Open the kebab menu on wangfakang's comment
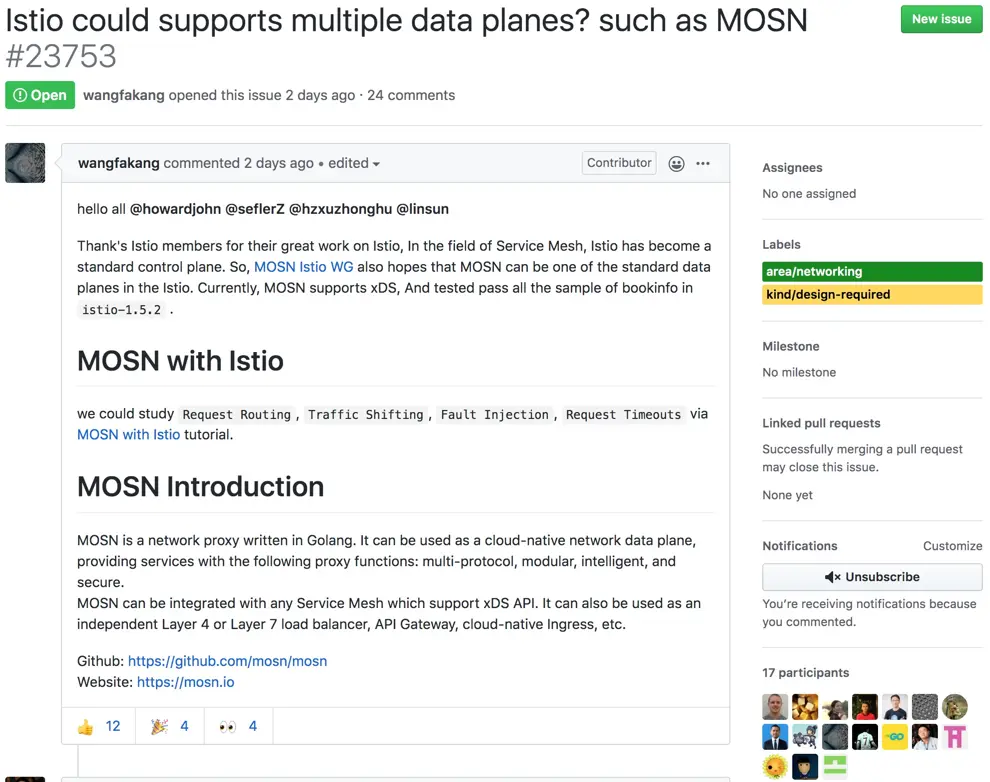 pos(703,162)
